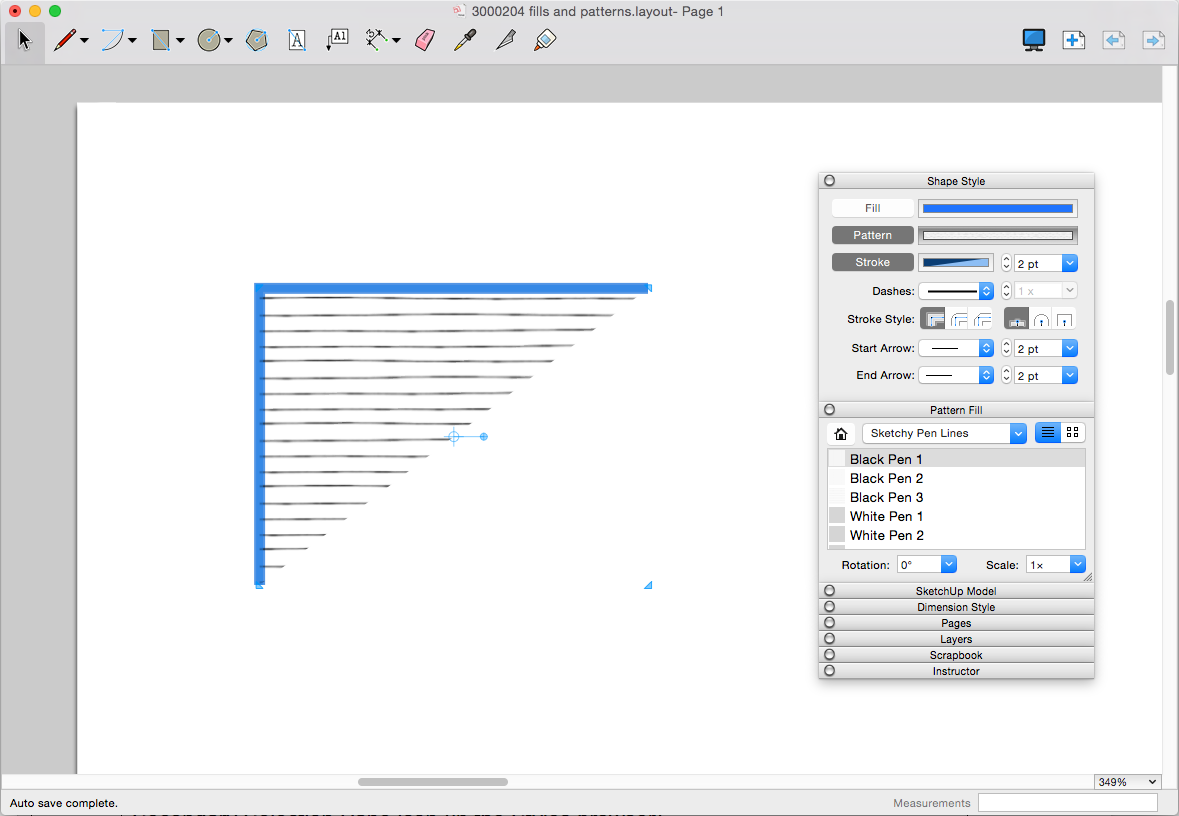Image resolution: width=1179 pixels, height=816 pixels.
Task: Switch Pattern Fill panel to grid view
Action: (x=1072, y=432)
